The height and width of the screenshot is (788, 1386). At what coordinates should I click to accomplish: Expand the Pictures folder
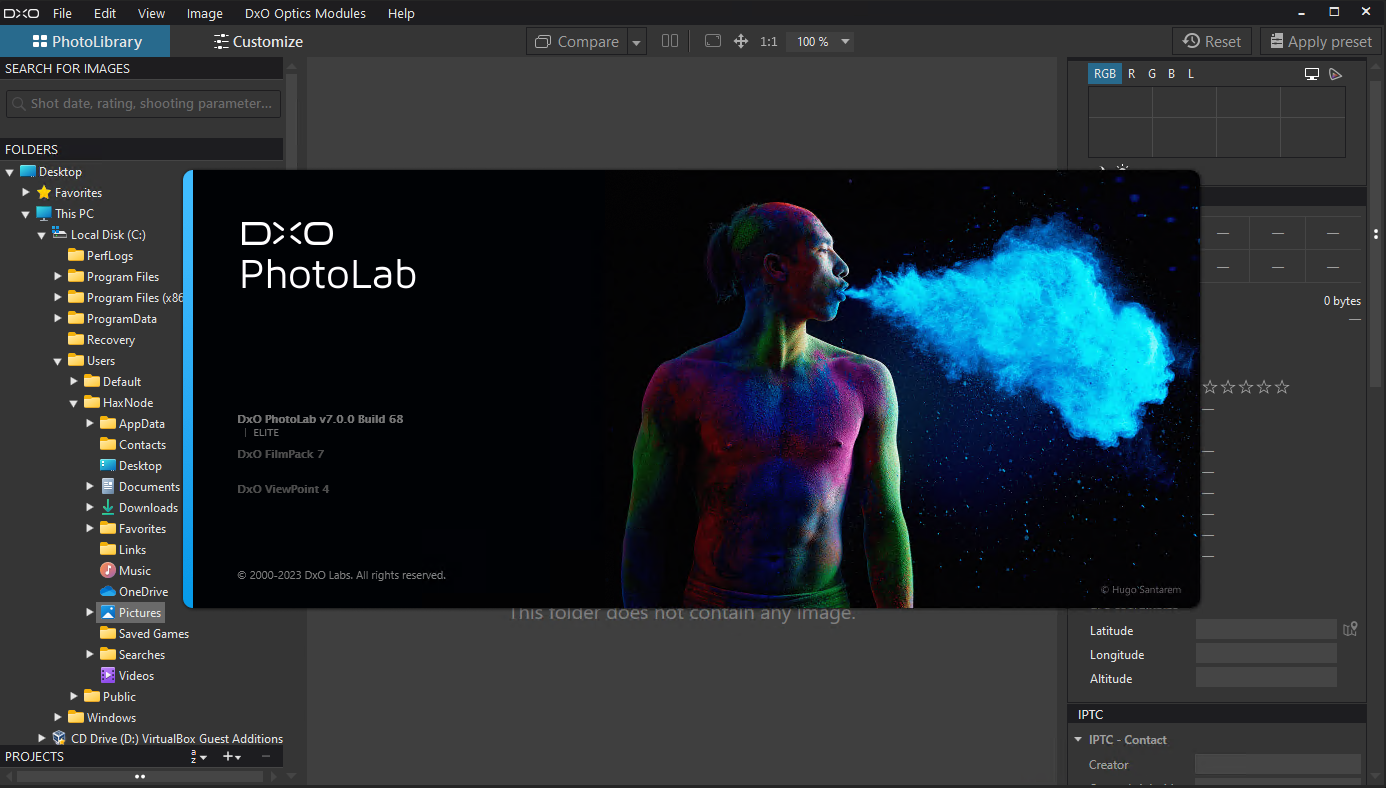[90, 612]
